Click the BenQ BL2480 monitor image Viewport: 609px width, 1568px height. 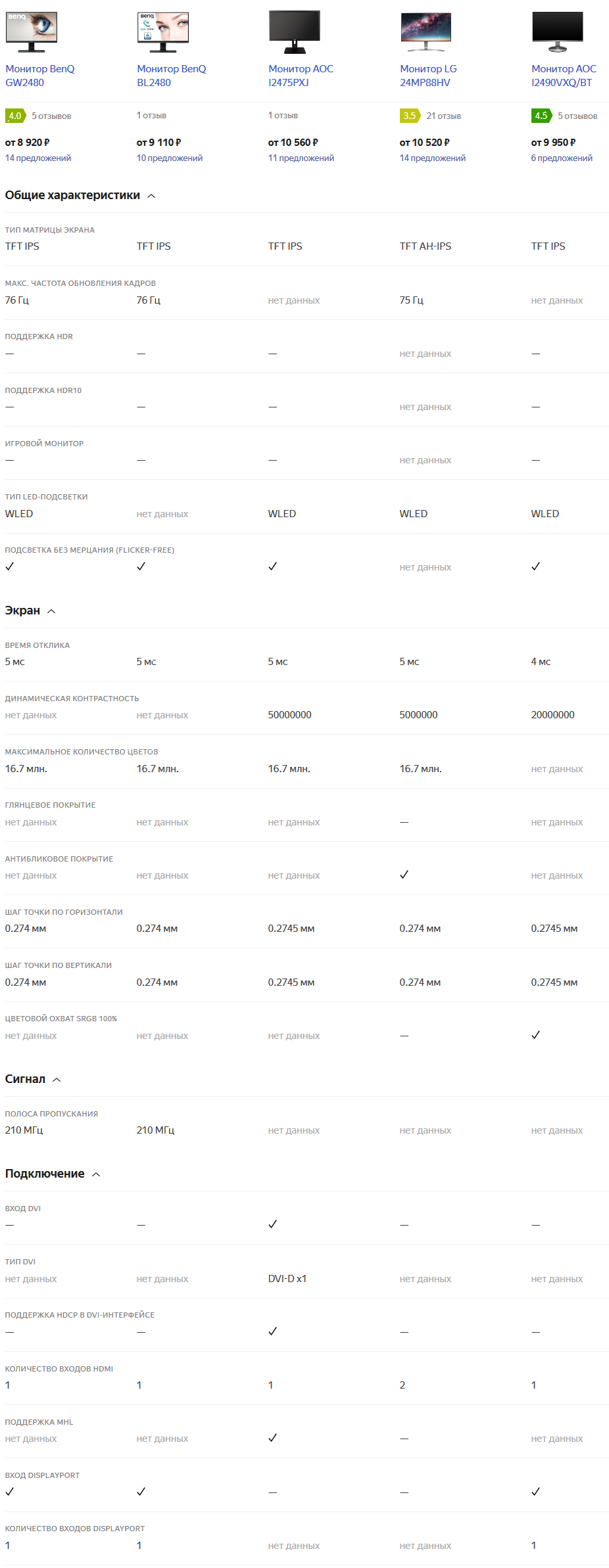tap(162, 31)
